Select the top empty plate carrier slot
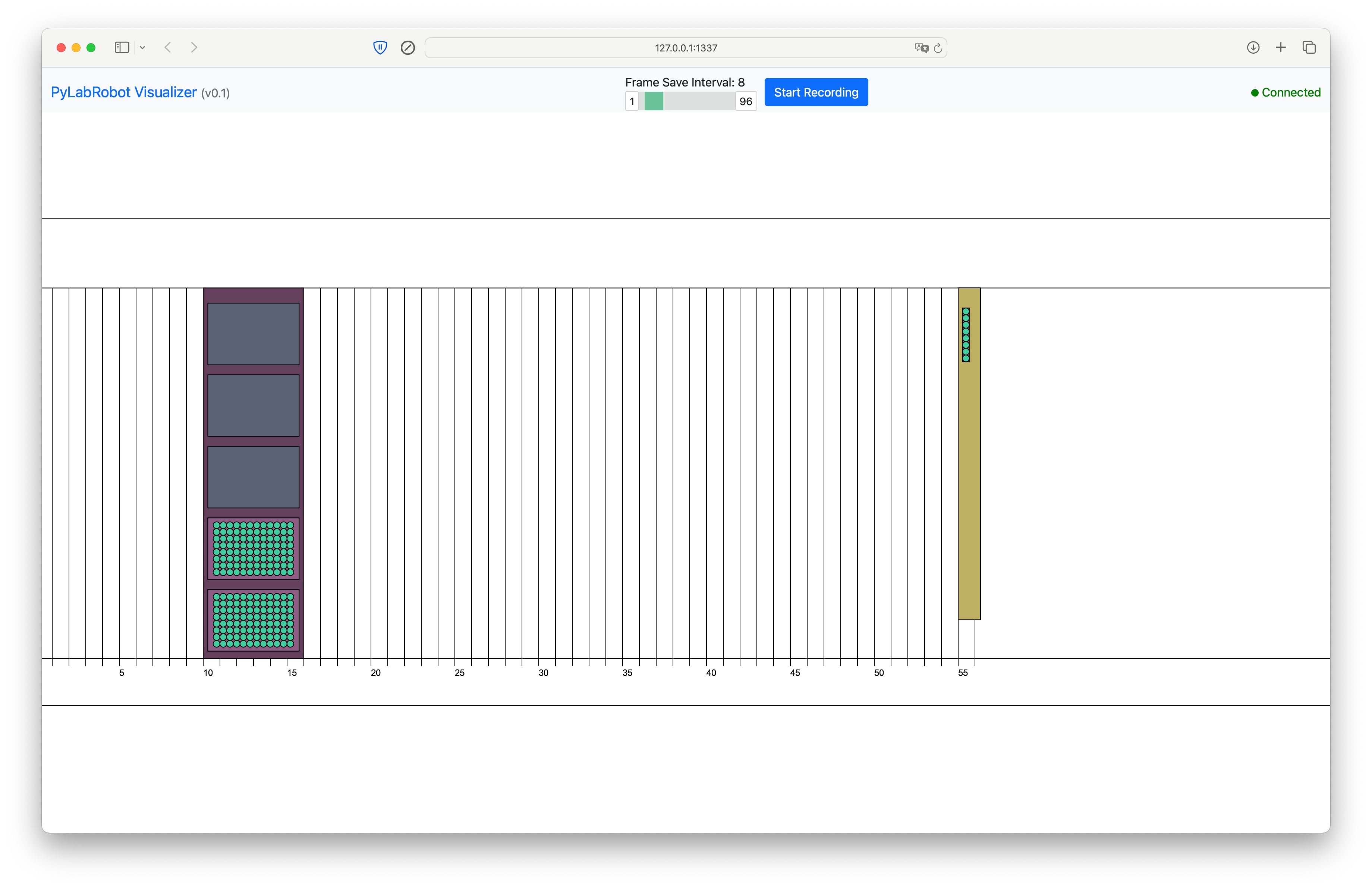The image size is (1372, 888). point(253,334)
